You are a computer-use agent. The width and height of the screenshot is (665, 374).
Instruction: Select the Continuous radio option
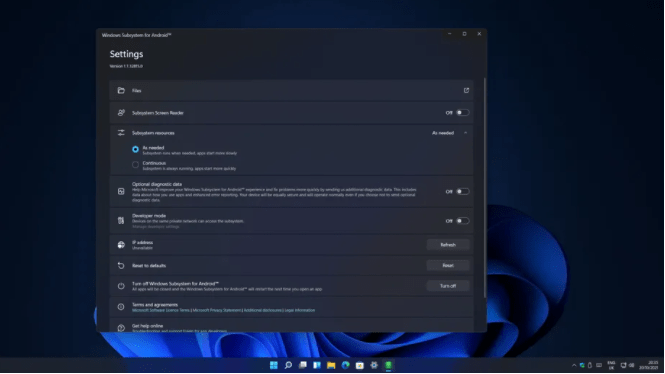135,165
